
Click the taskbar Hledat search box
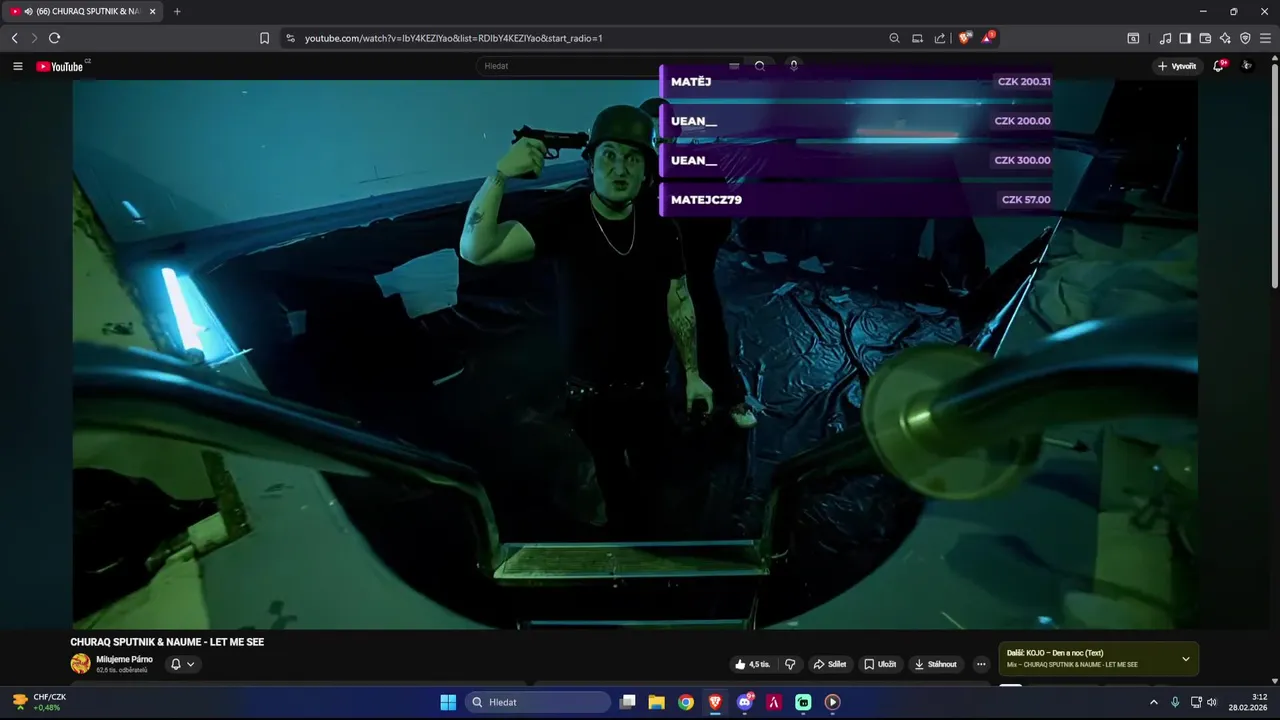(x=539, y=702)
